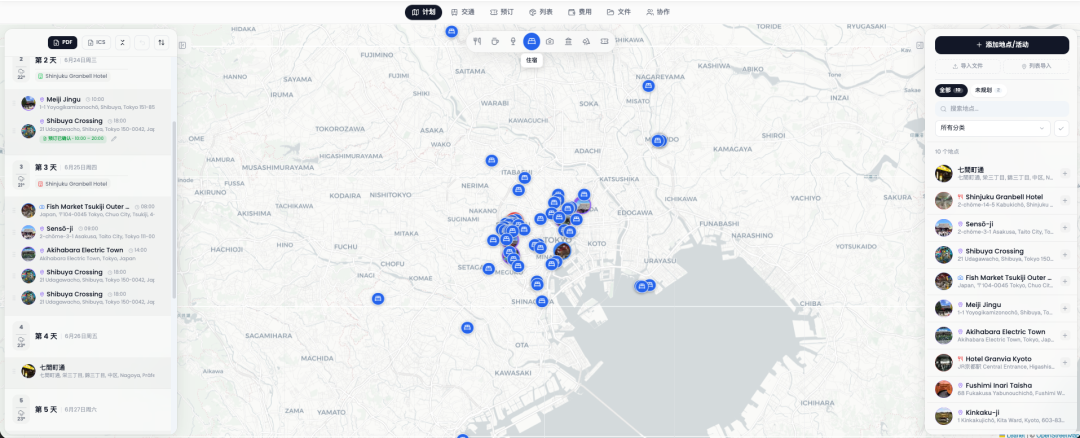The width and height of the screenshot is (1080, 438).
Task: Click the hotel marker near Sagamihara on map
Action: 377,298
